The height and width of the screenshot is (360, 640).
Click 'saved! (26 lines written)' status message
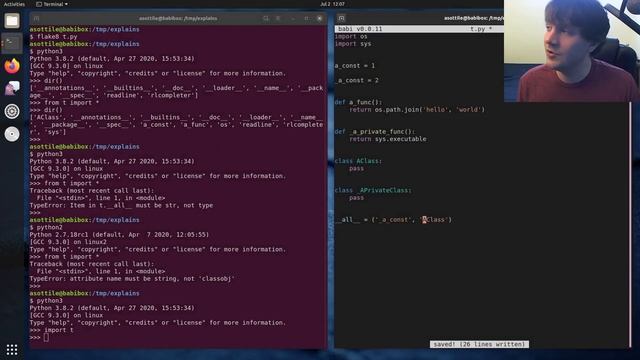479,344
